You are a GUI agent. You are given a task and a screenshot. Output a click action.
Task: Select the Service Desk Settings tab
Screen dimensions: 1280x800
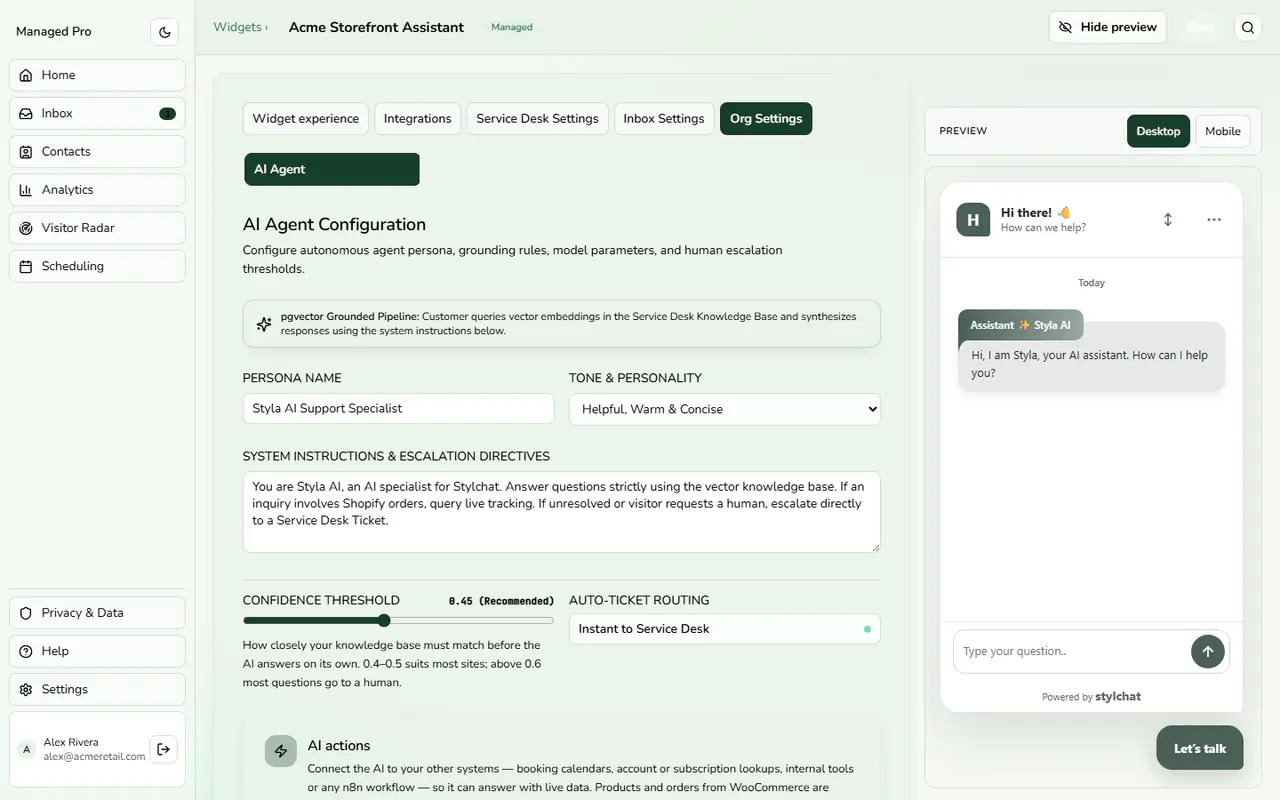(537, 118)
